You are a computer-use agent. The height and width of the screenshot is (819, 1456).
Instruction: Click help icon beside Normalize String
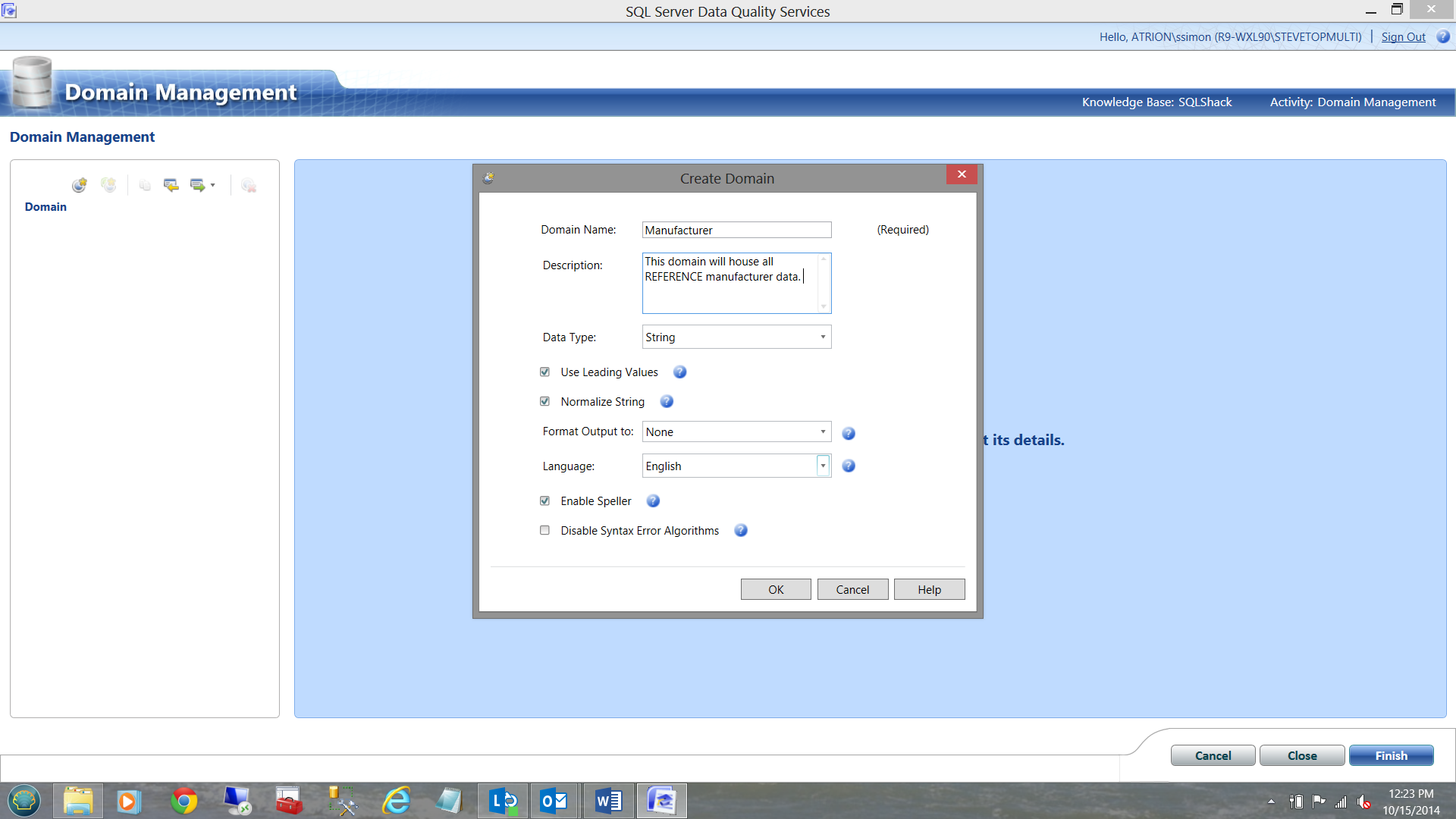(667, 402)
